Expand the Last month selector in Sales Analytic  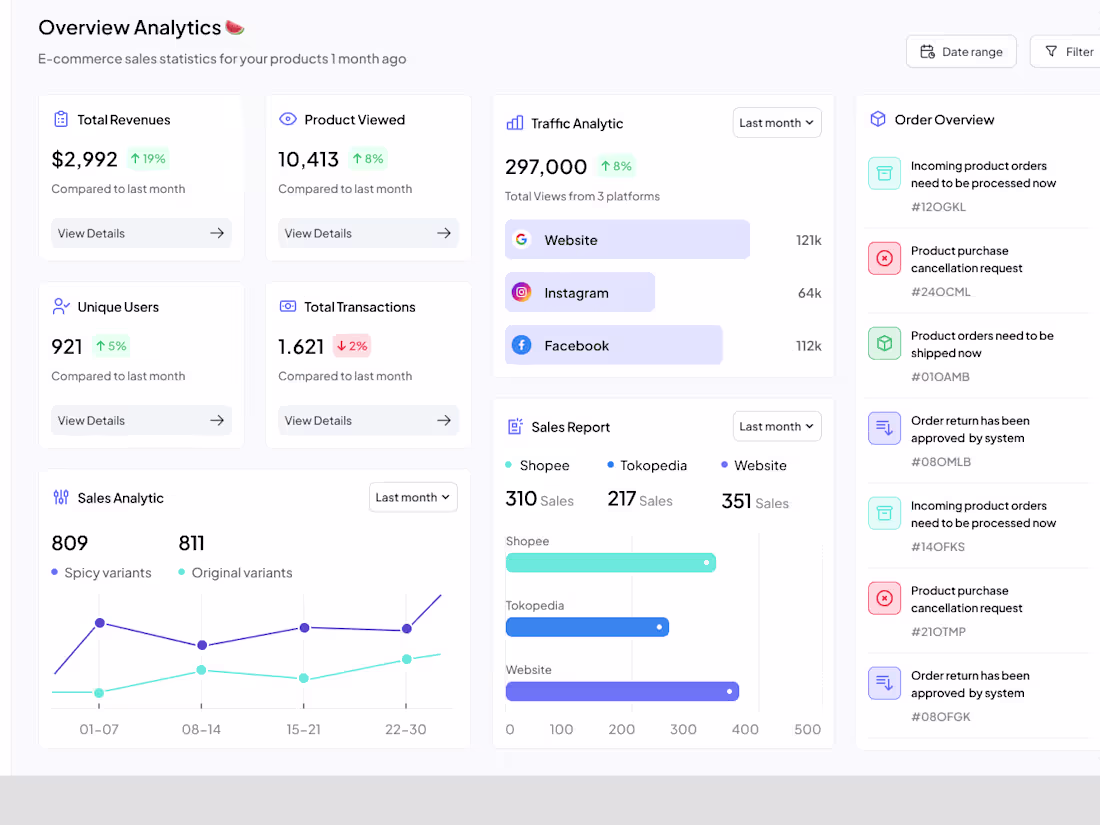tap(413, 497)
